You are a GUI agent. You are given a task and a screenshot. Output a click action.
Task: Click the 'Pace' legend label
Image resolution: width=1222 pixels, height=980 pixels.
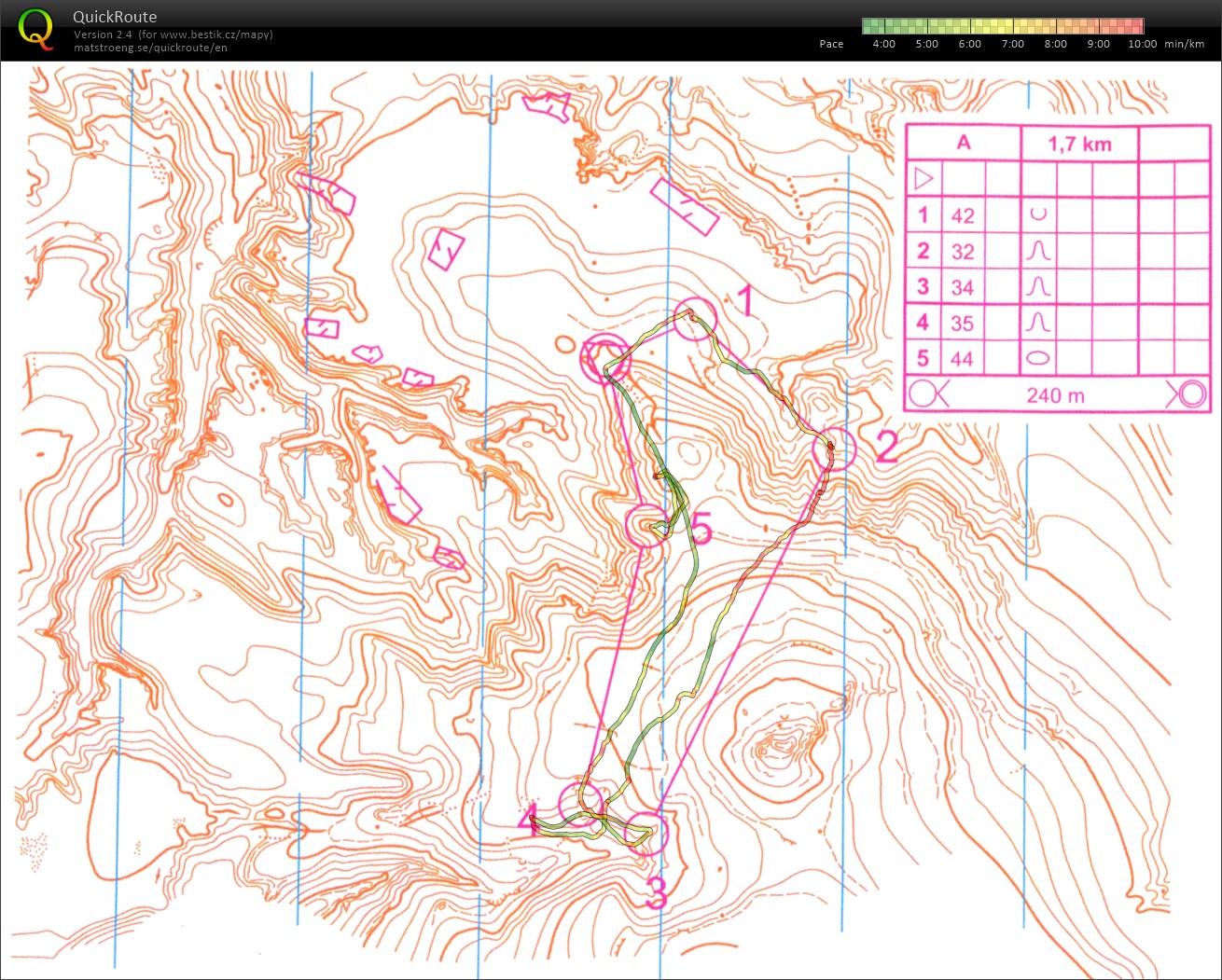tap(831, 44)
